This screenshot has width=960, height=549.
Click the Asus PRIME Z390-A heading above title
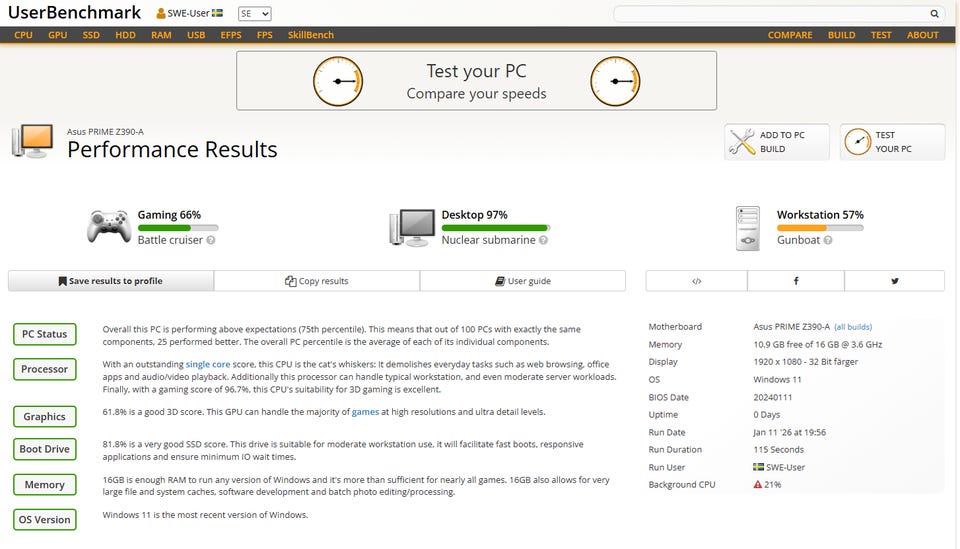click(x=105, y=132)
